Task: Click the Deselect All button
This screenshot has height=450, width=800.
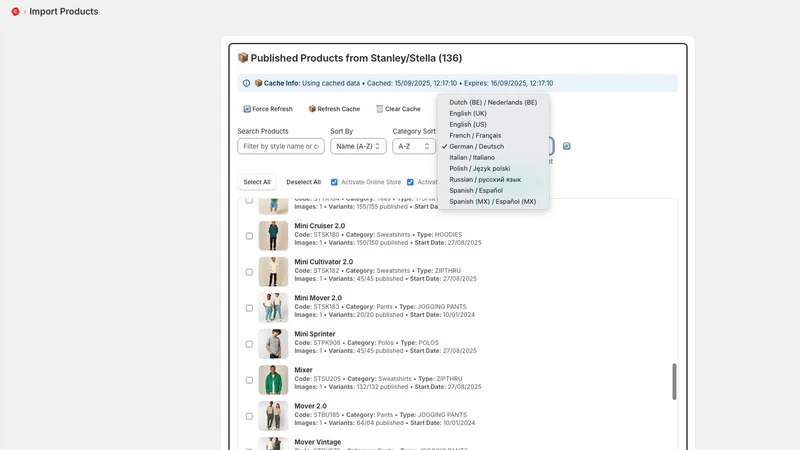Action: (304, 182)
